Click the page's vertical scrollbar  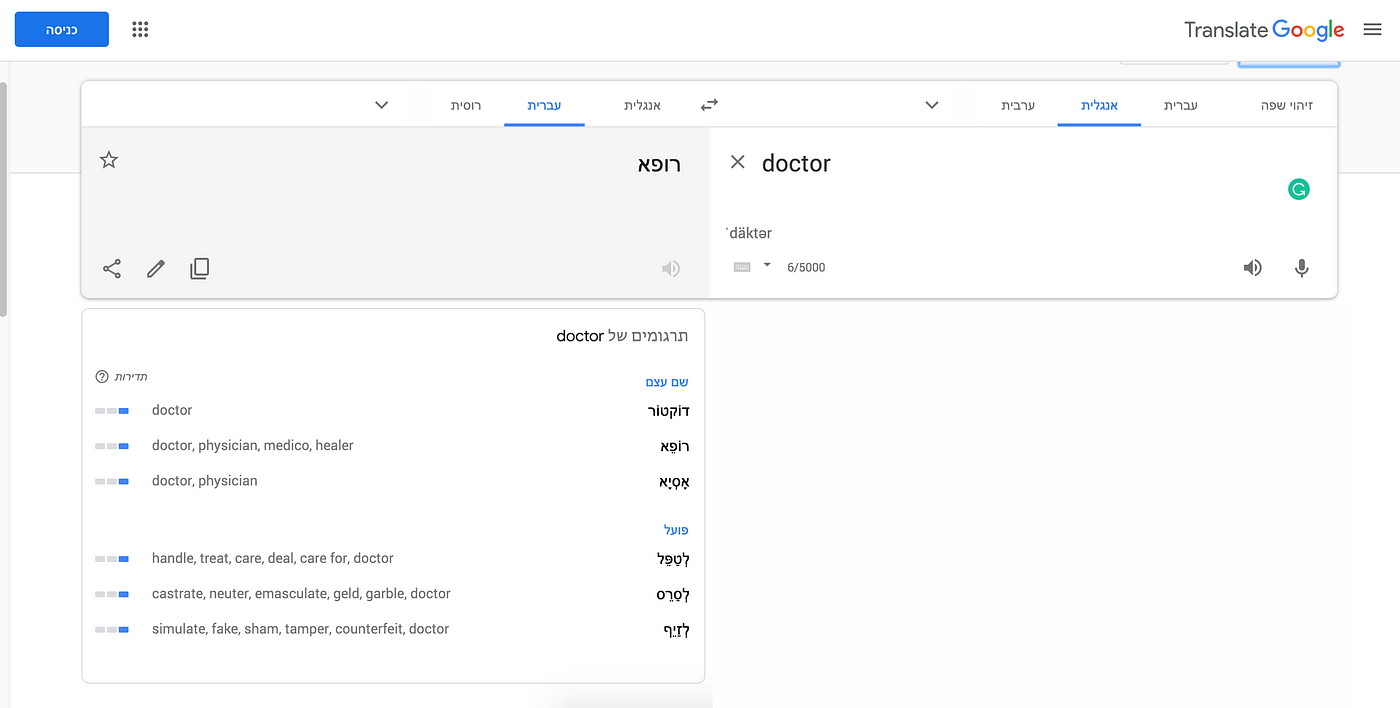pos(4,200)
